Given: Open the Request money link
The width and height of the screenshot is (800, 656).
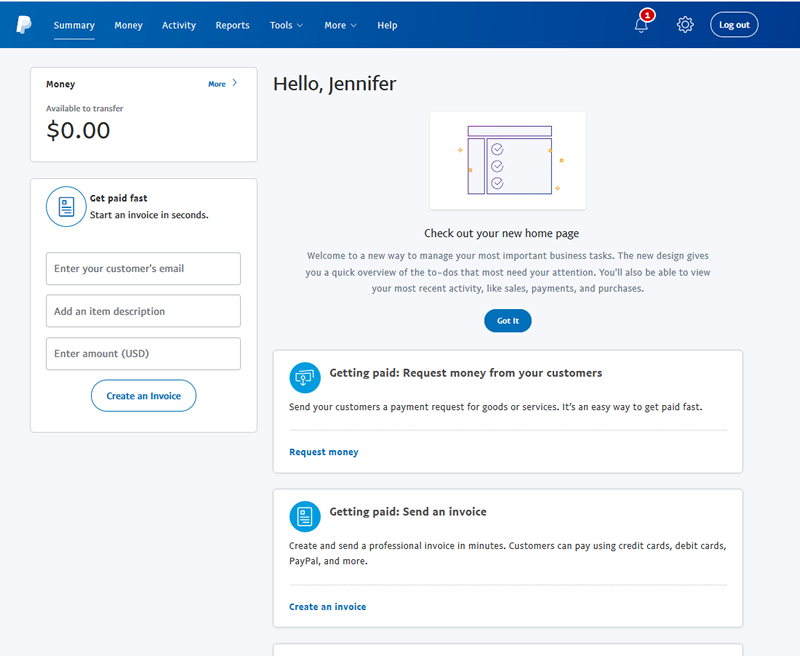Looking at the screenshot, I should (x=323, y=452).
